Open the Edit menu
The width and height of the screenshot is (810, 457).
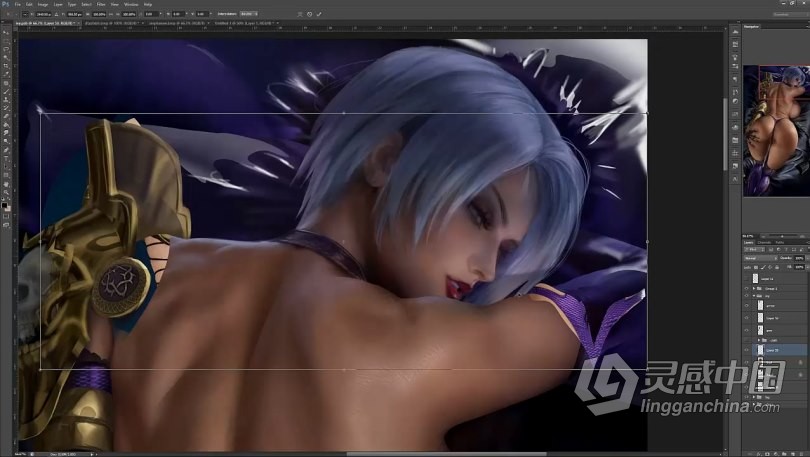[29, 4]
